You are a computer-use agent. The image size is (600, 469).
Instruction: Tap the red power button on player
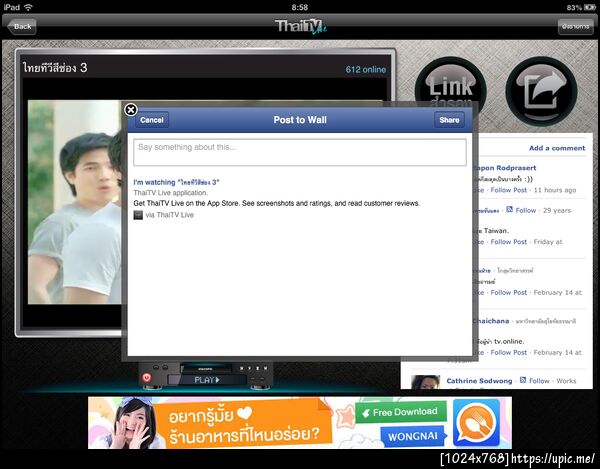click(x=147, y=378)
